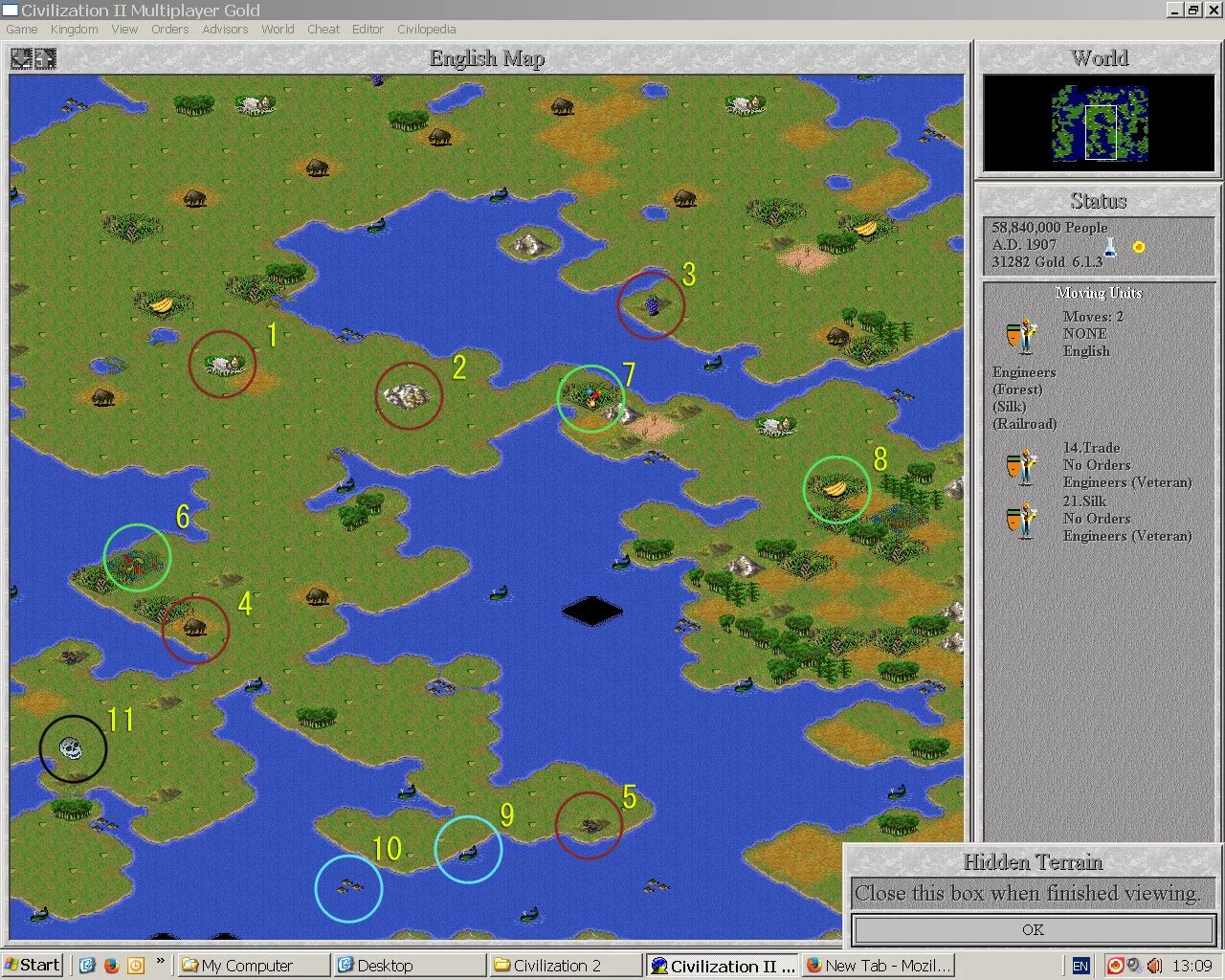Open the Editor menu

(x=367, y=29)
